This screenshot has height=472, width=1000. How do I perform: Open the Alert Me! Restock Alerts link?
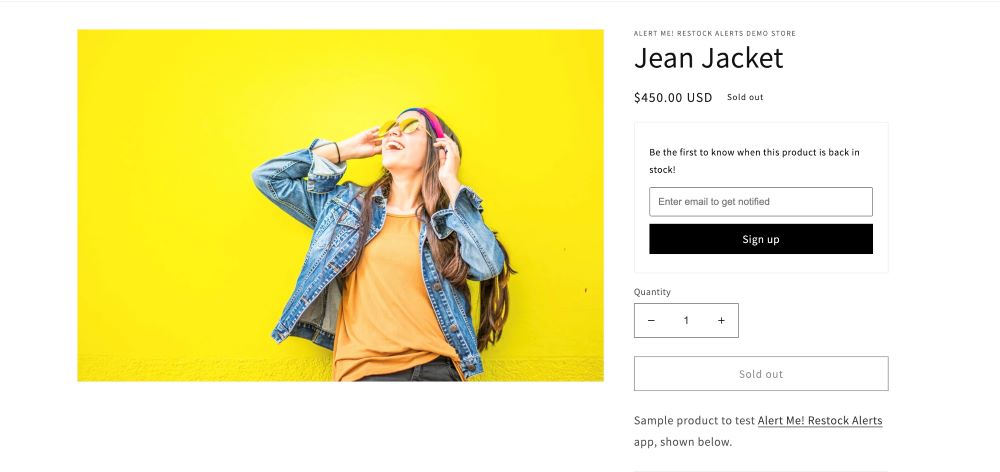pos(819,421)
